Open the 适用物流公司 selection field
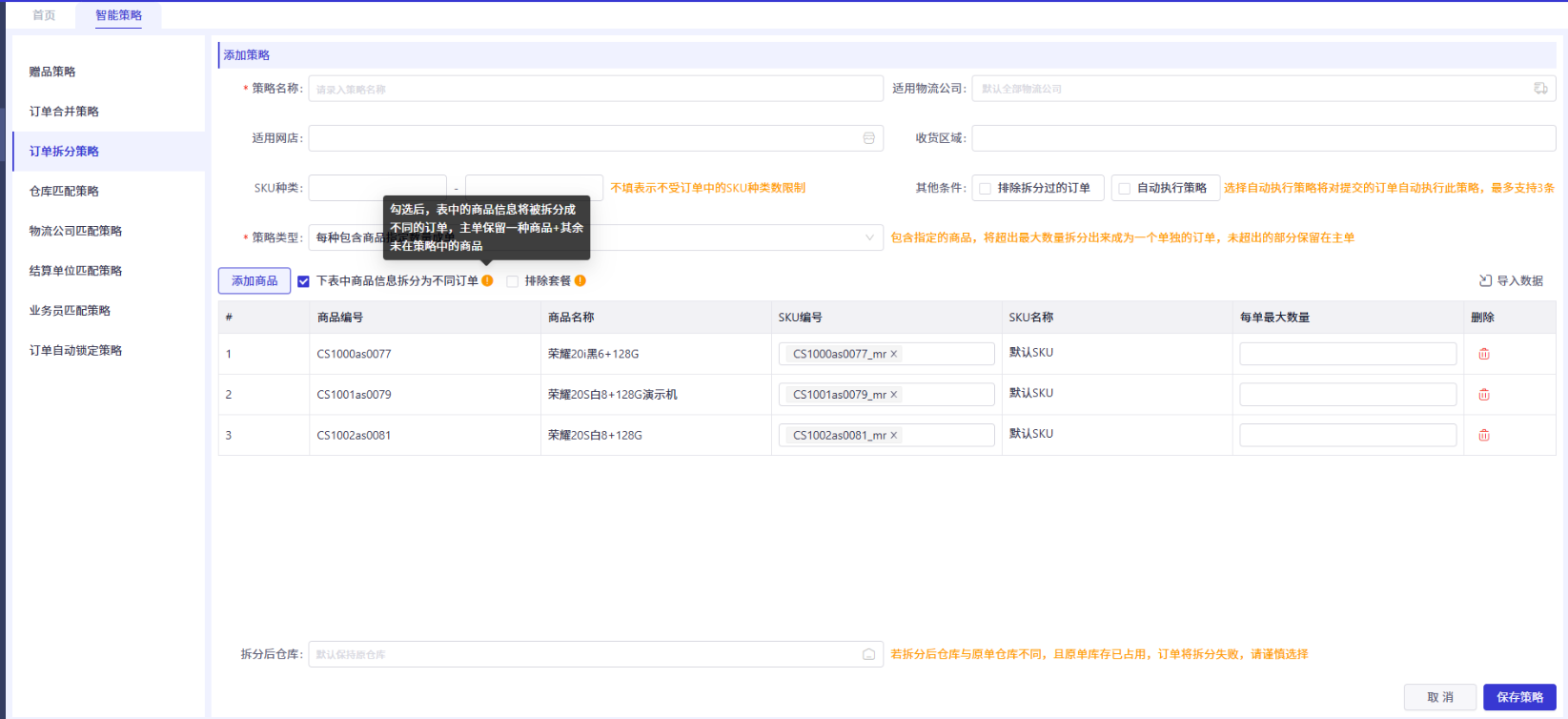The width and height of the screenshot is (1568, 719). [1264, 89]
